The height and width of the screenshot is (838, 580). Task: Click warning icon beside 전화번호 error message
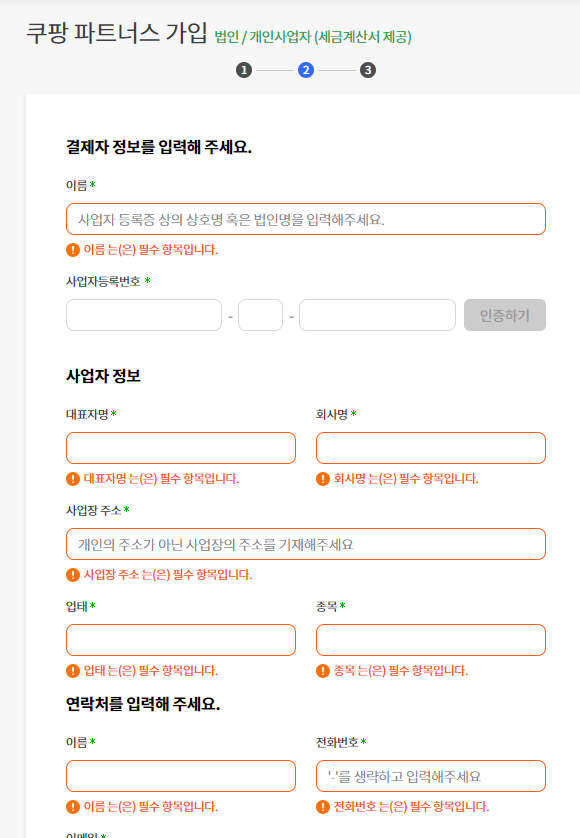click(x=323, y=807)
